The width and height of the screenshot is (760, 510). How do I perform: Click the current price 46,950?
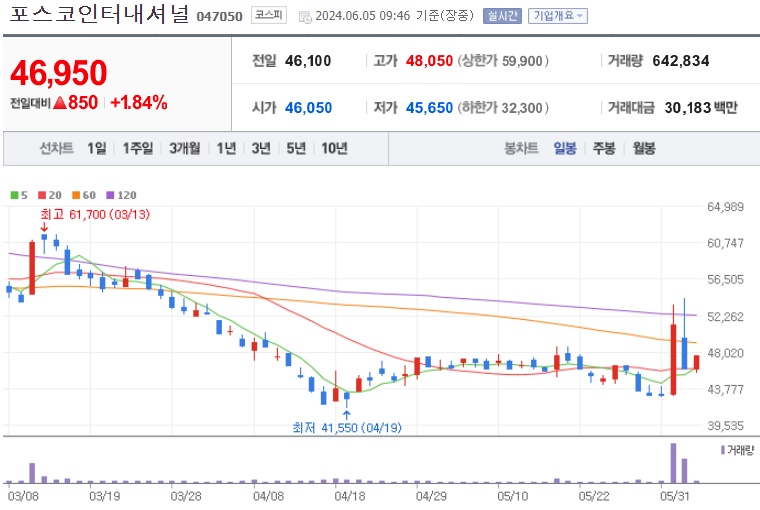click(x=59, y=73)
